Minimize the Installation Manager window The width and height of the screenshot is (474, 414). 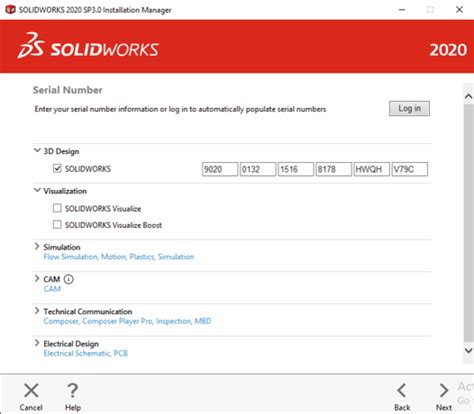click(402, 10)
